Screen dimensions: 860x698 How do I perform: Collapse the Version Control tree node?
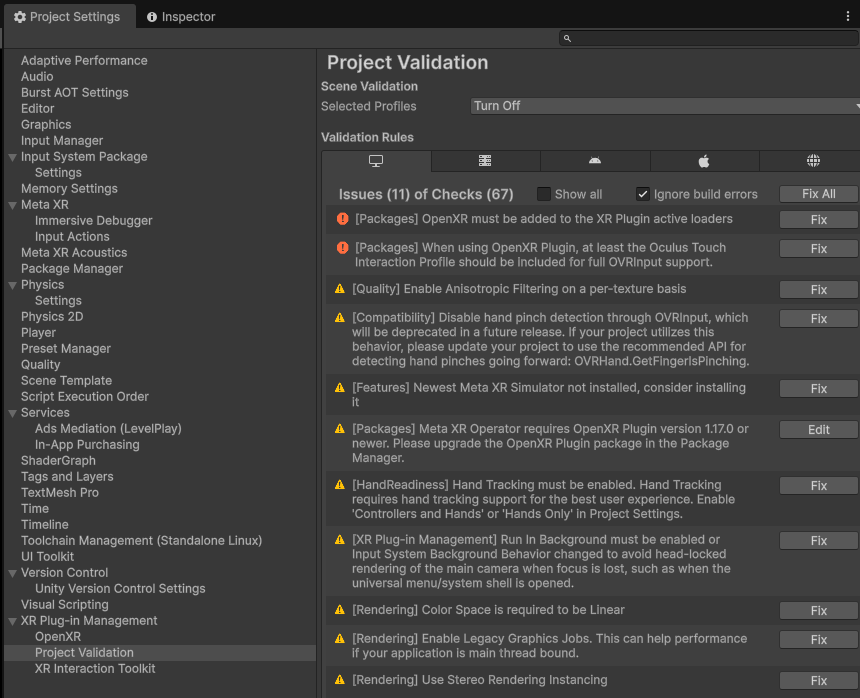point(12,573)
